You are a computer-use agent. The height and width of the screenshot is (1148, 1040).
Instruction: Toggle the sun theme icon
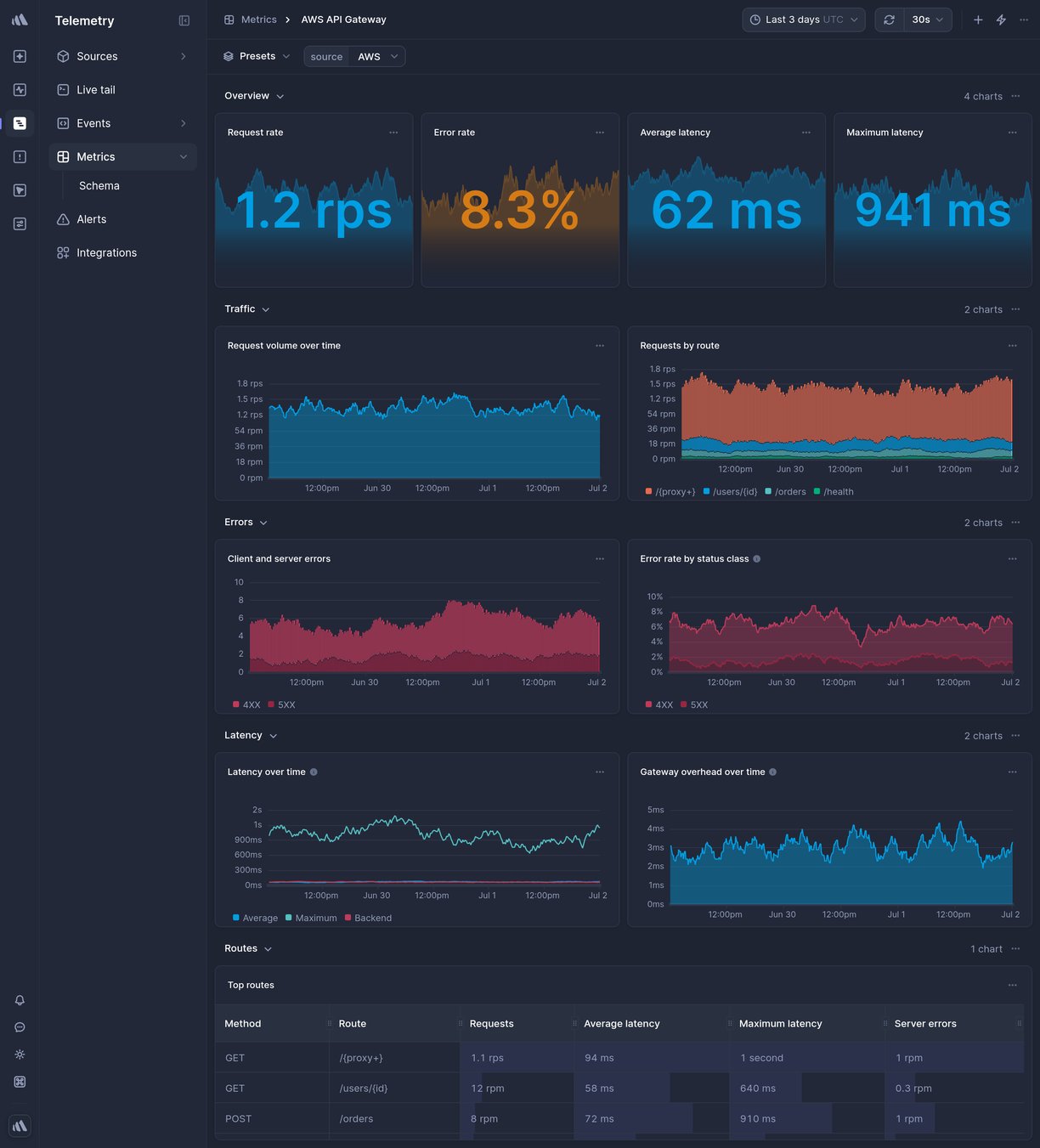[x=20, y=1055]
